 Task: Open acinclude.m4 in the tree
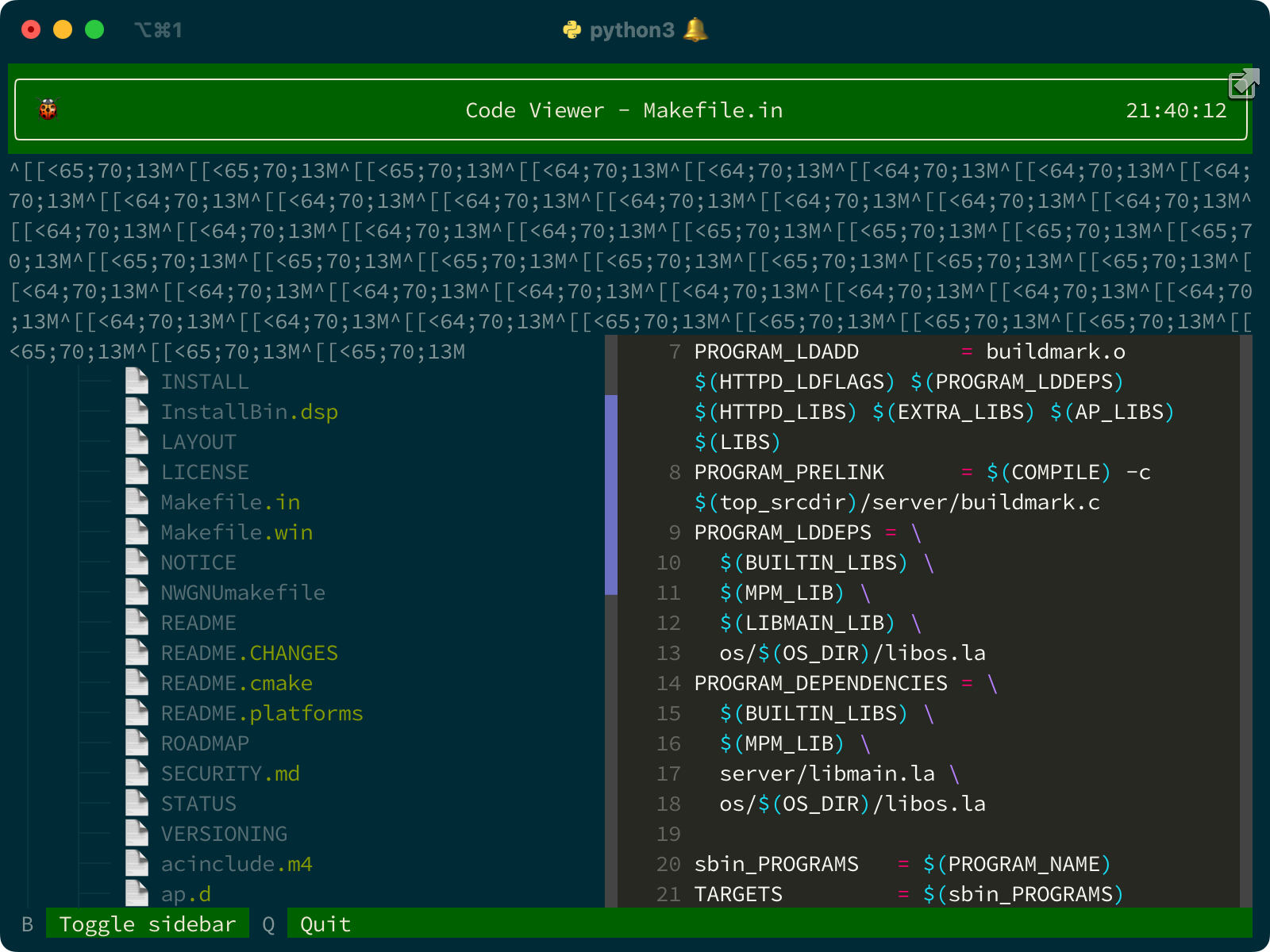(237, 864)
